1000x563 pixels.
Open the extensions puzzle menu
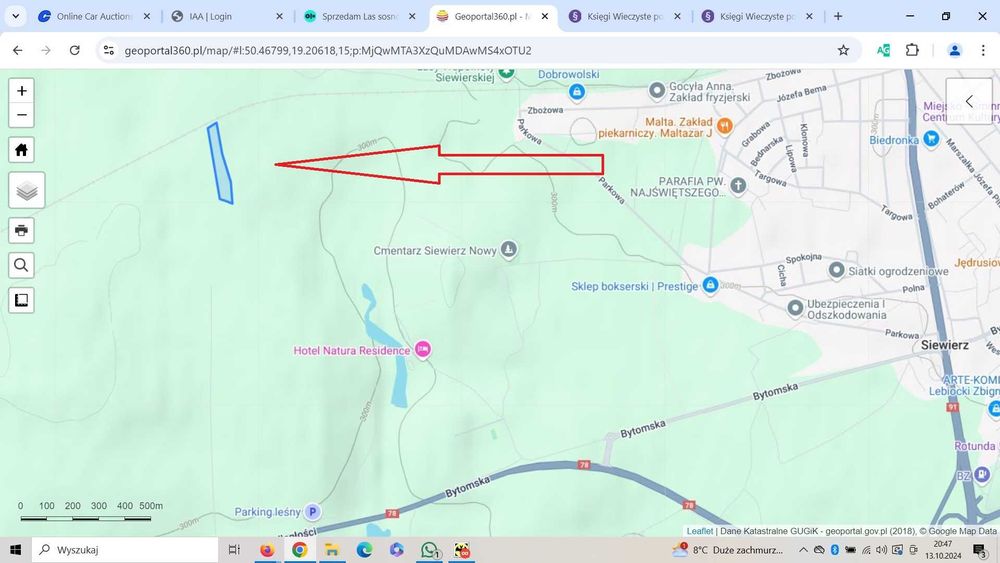[x=912, y=50]
